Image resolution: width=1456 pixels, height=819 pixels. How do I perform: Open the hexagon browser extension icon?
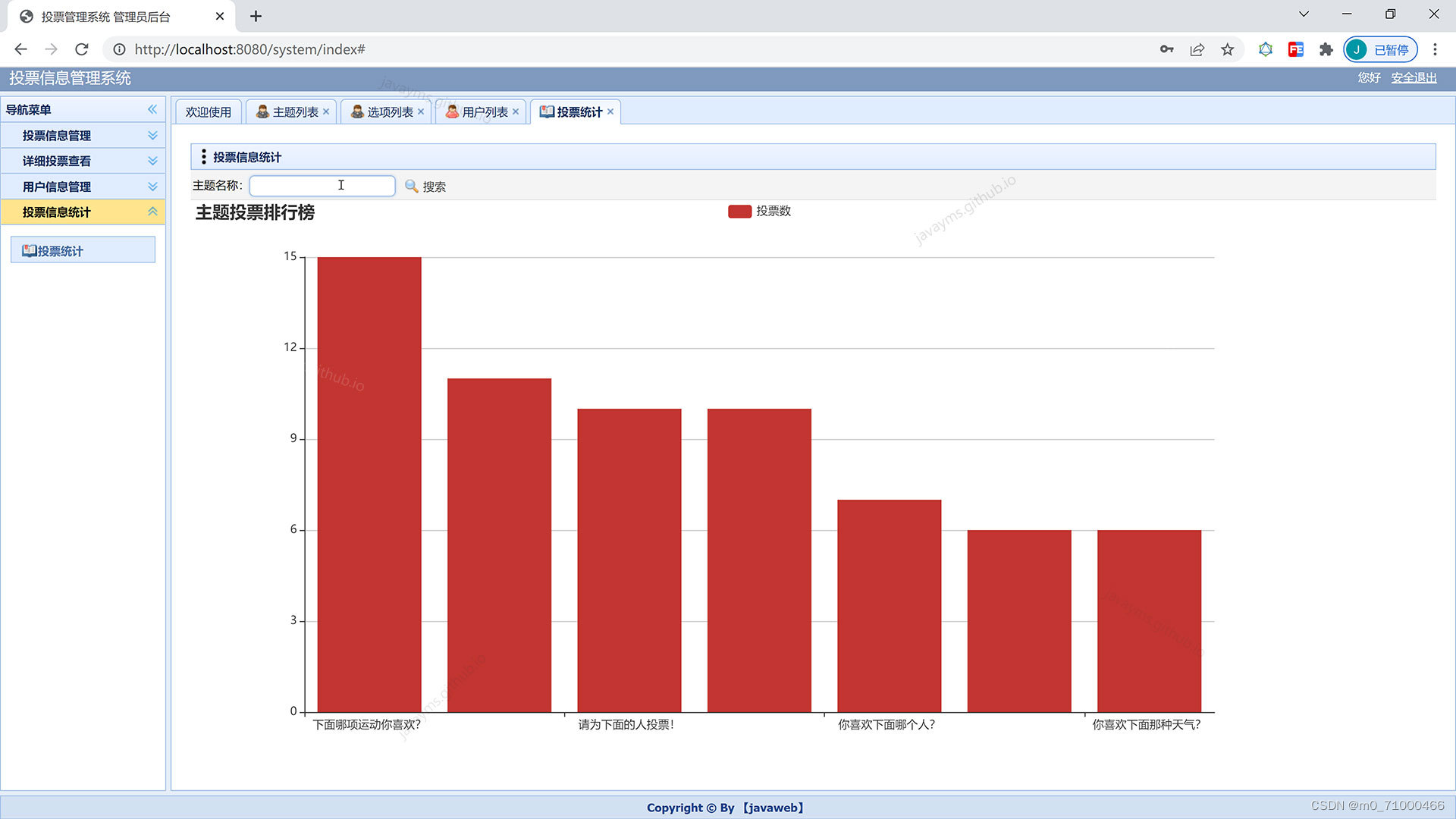pyautogui.click(x=1266, y=49)
